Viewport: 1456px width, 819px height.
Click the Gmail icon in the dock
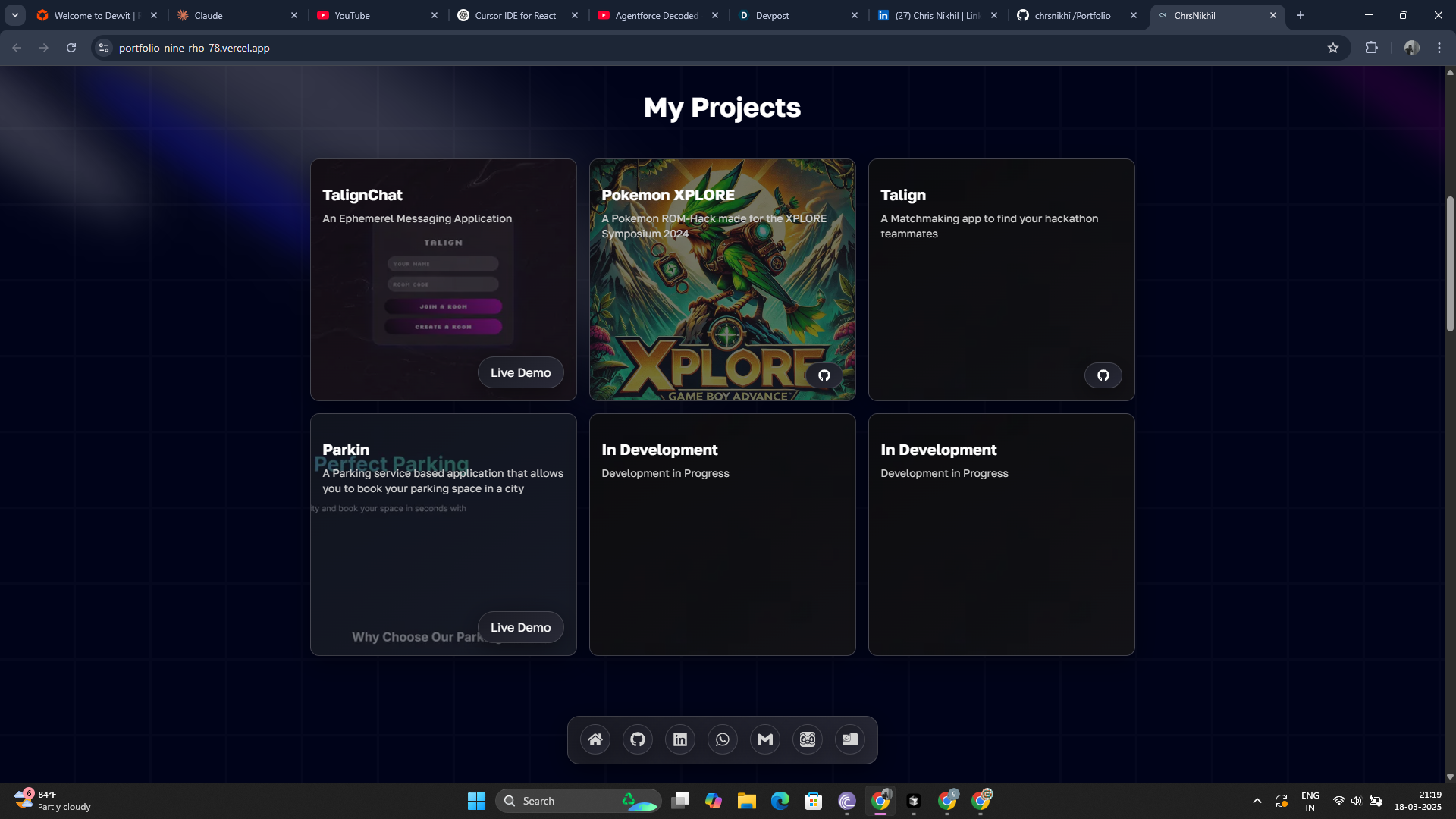(x=765, y=739)
